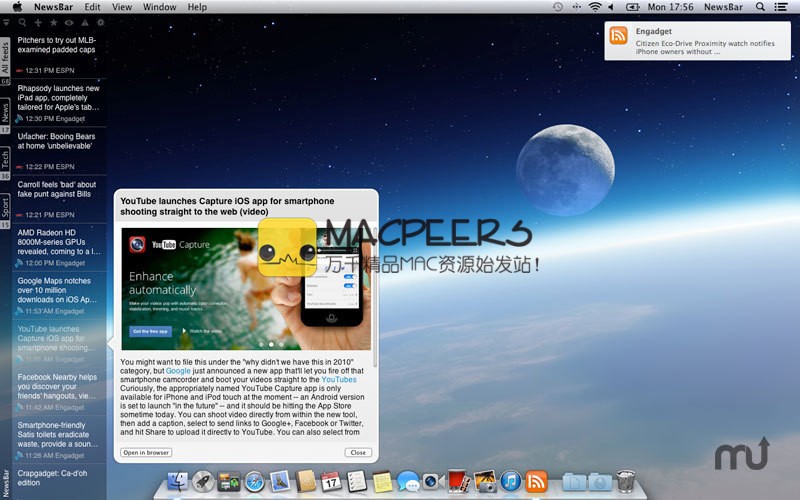The width and height of the screenshot is (800, 500).
Task: Click Time Machine icon in menu bar
Action: click(x=558, y=7)
